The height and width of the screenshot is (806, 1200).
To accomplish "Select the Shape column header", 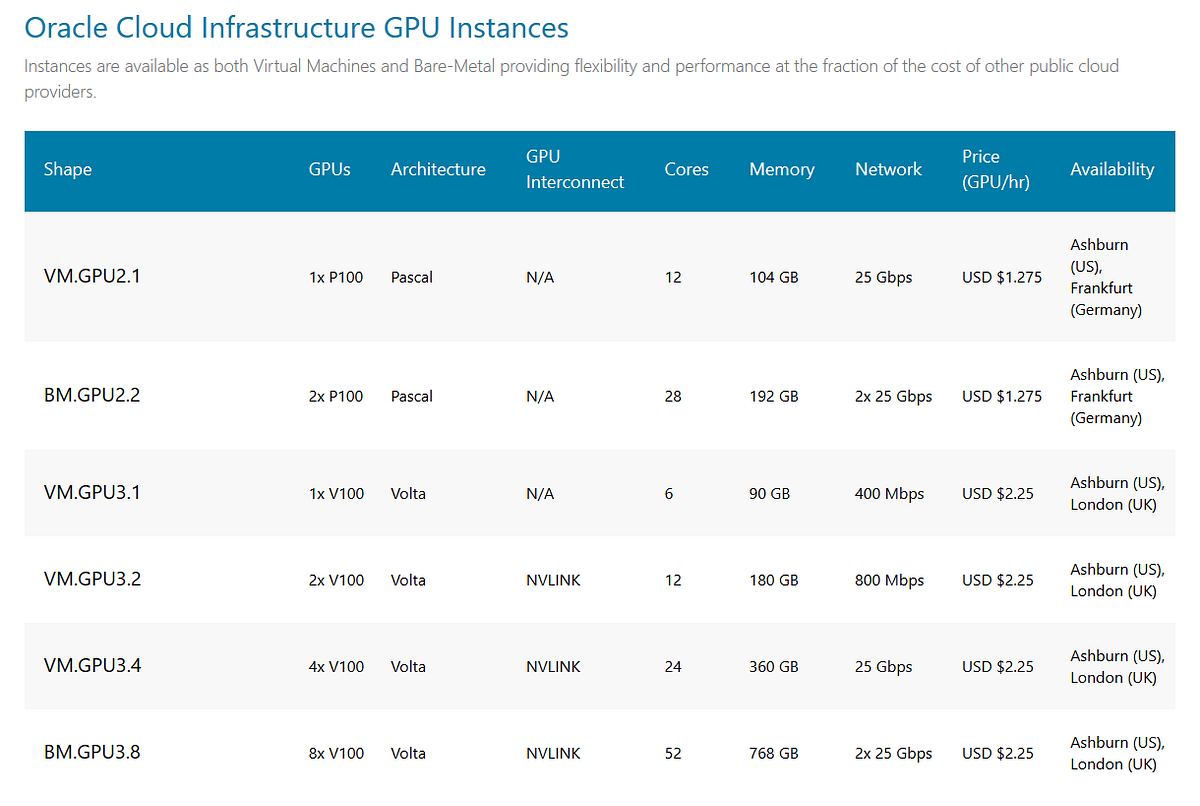I will click(x=67, y=170).
